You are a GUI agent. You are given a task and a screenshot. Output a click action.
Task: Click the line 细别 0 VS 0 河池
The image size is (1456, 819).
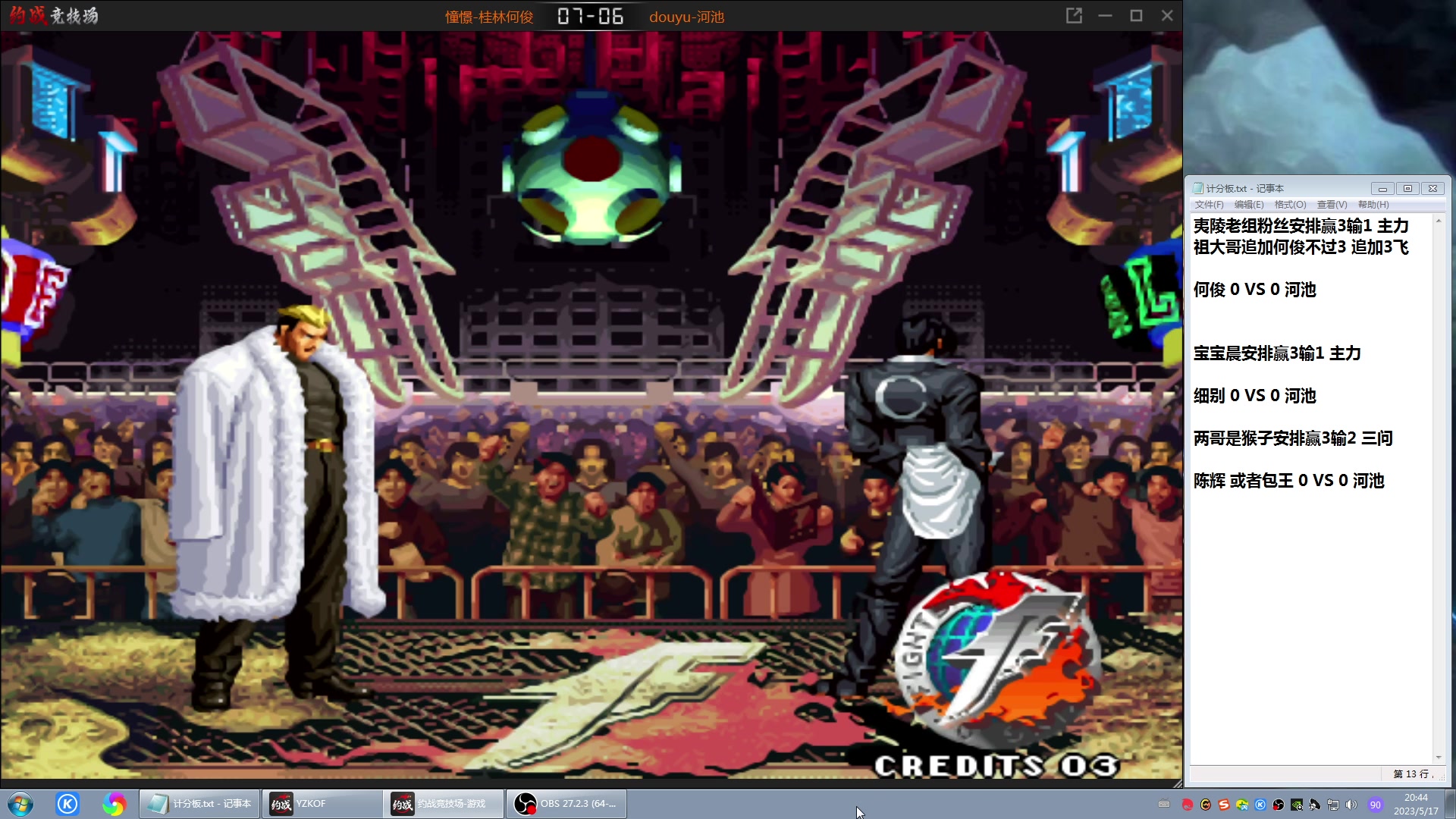click(x=1255, y=396)
